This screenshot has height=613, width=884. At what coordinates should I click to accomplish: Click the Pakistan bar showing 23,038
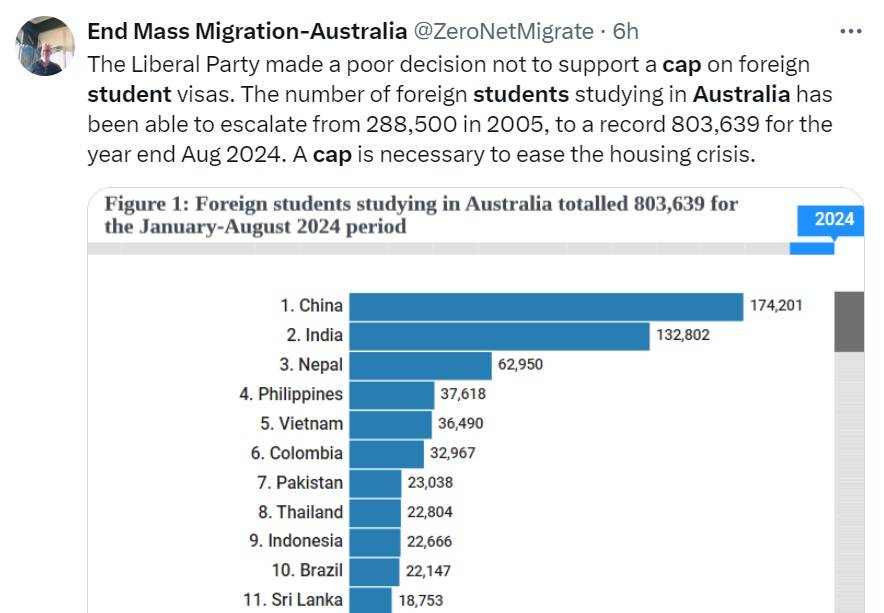[x=375, y=482]
